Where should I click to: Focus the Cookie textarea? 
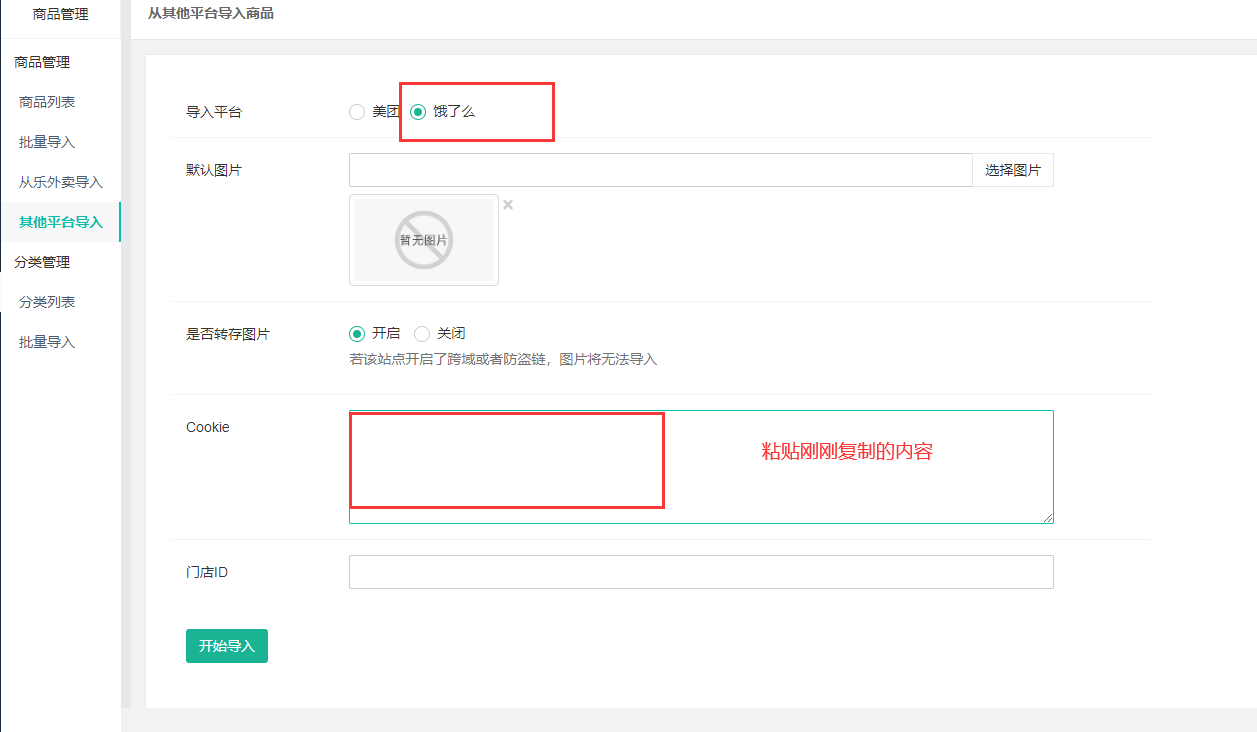[x=701, y=467]
